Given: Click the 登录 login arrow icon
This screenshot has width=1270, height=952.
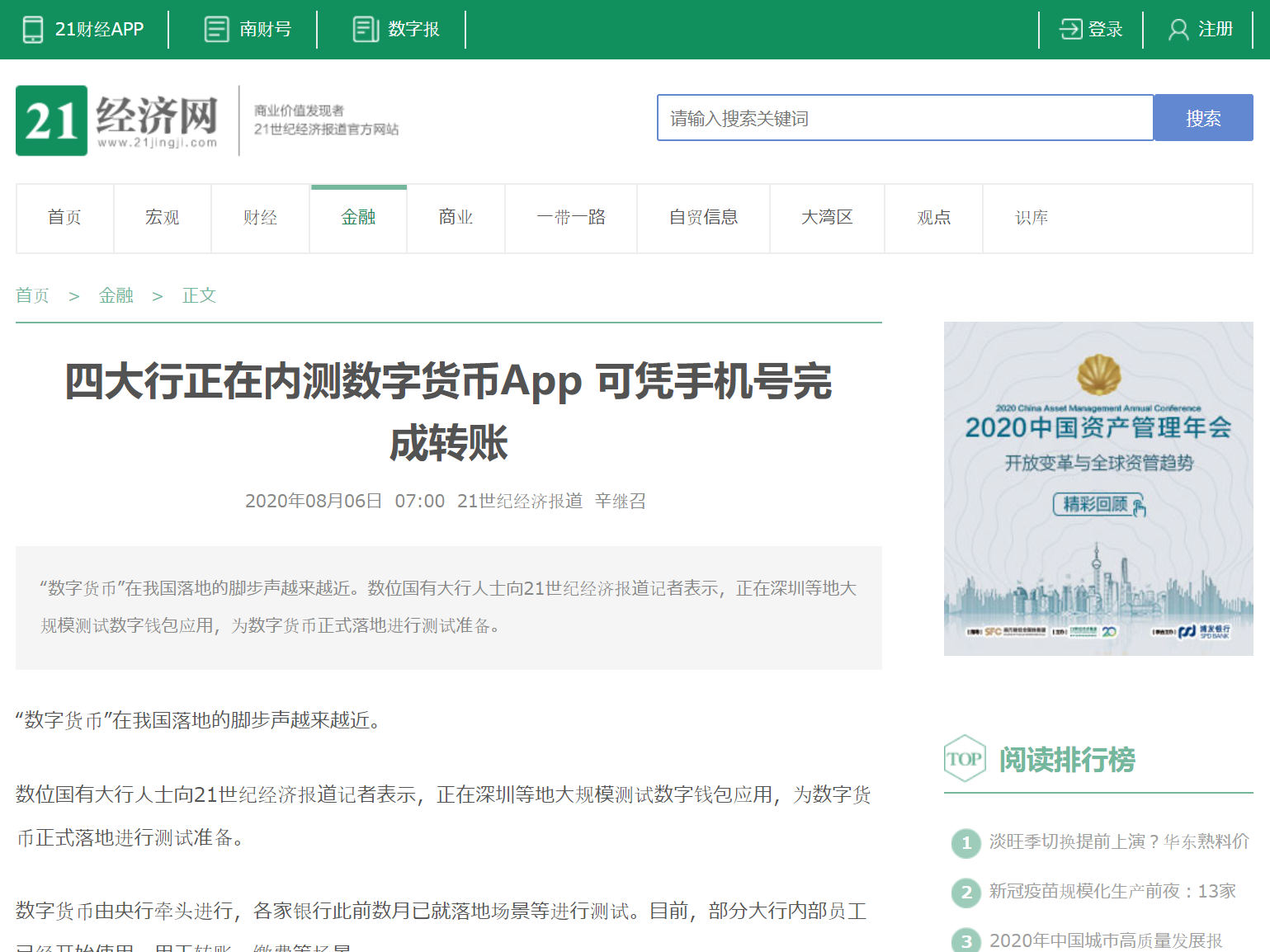Looking at the screenshot, I should (x=1069, y=28).
